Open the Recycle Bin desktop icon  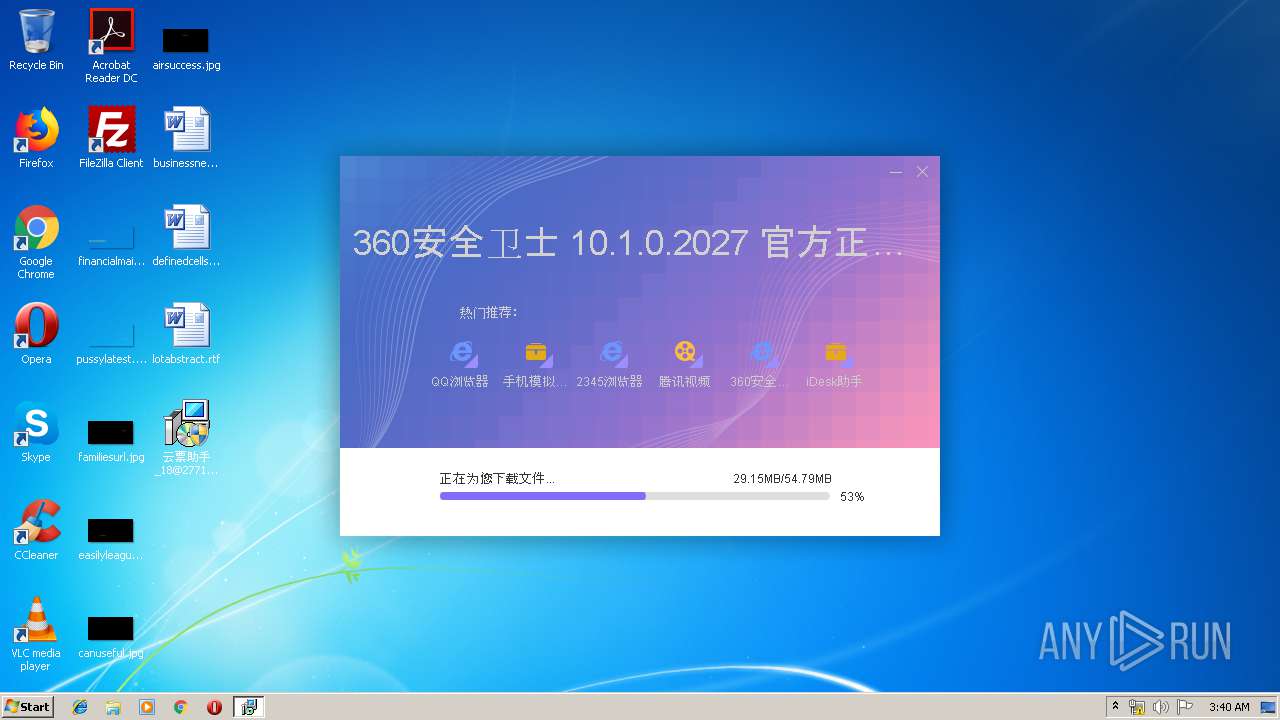coord(36,40)
